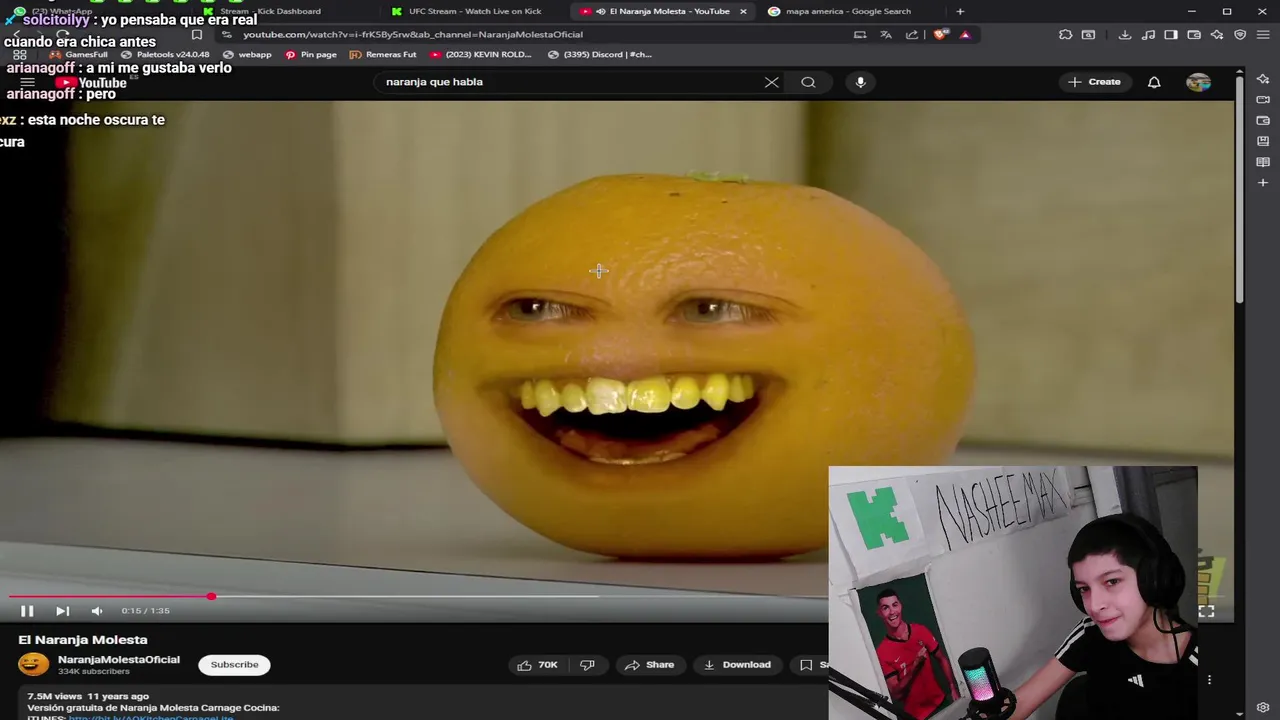Screen dimensions: 1280x720
Task: Open the apps grid in bookmarks bar
Action: [x=19, y=55]
